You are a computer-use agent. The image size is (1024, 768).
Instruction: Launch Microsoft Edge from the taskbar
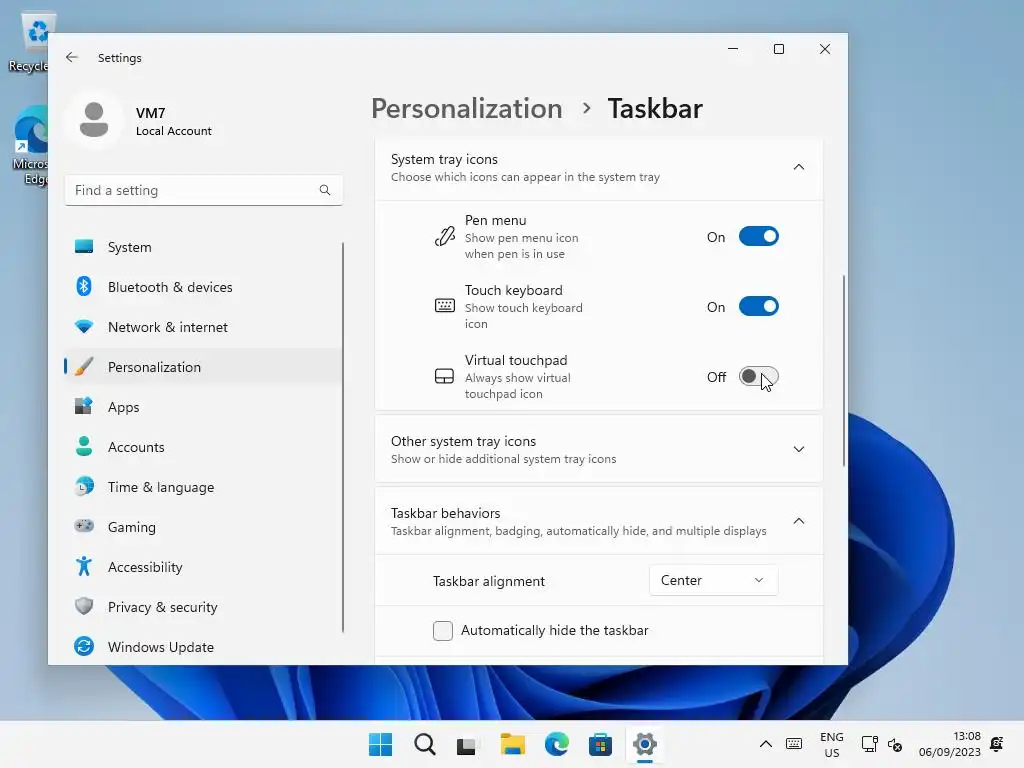556,744
